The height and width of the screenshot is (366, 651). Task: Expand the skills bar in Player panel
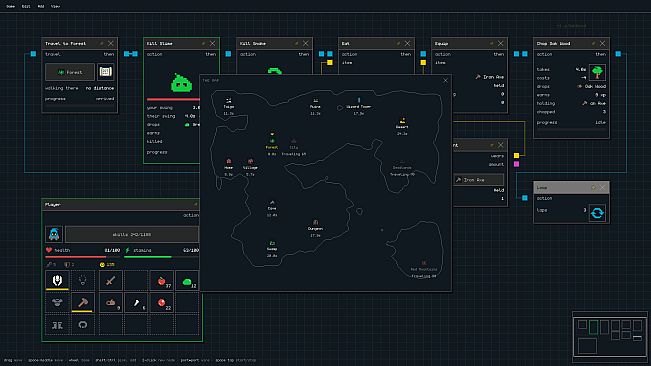tap(132, 234)
